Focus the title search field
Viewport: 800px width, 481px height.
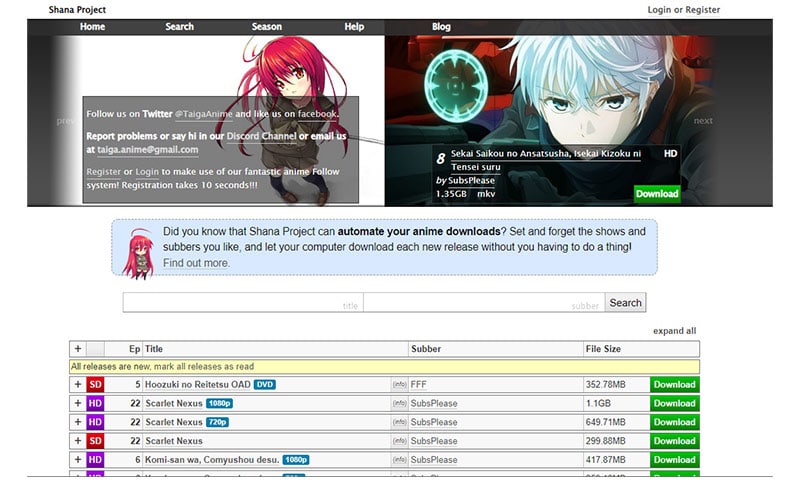pyautogui.click(x=243, y=302)
